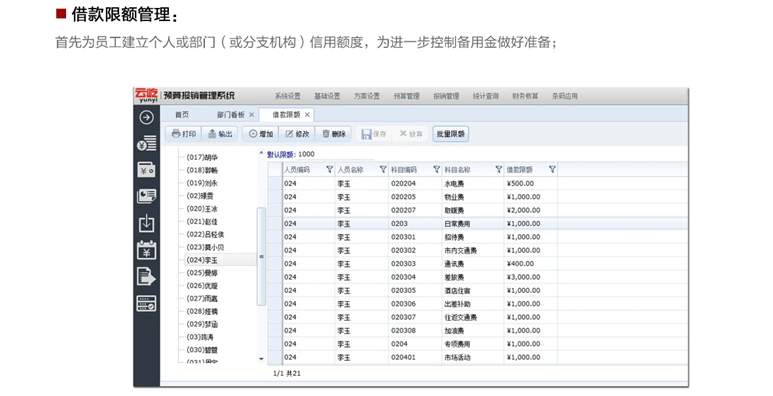Image resolution: width=773 pixels, height=396 pixels.
Task: Select the (02) node in the tree
Action: click(x=200, y=196)
